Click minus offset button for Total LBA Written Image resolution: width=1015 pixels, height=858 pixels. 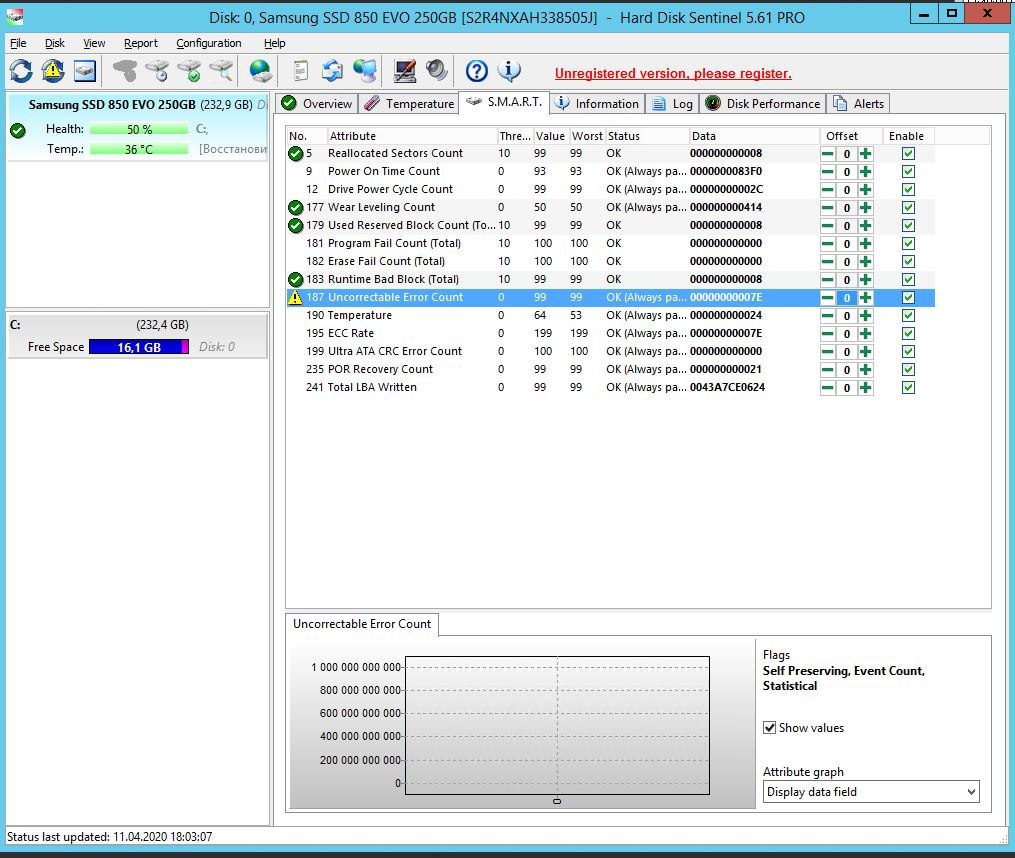(x=827, y=387)
